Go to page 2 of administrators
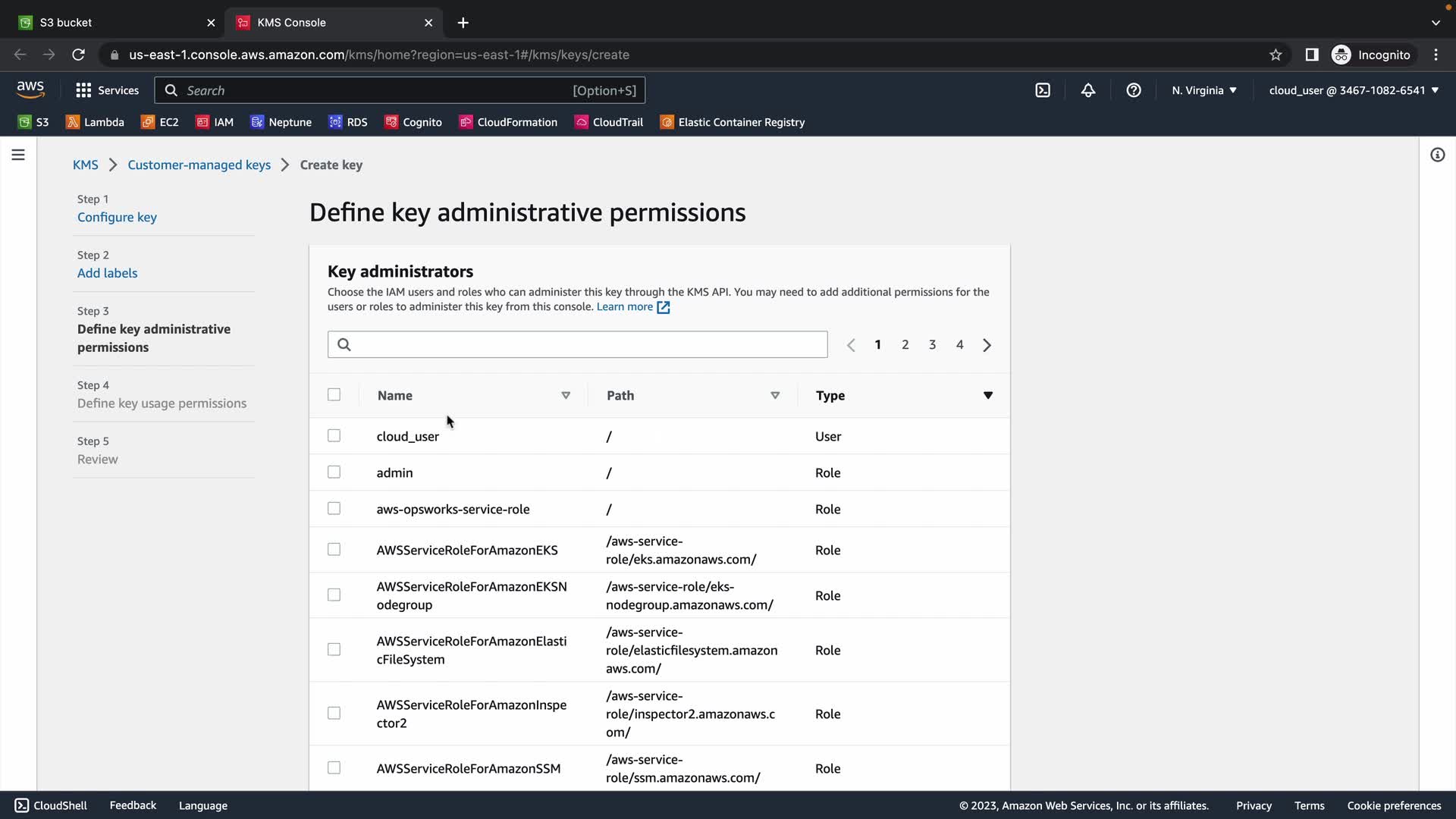The width and height of the screenshot is (1456, 819). point(905,345)
